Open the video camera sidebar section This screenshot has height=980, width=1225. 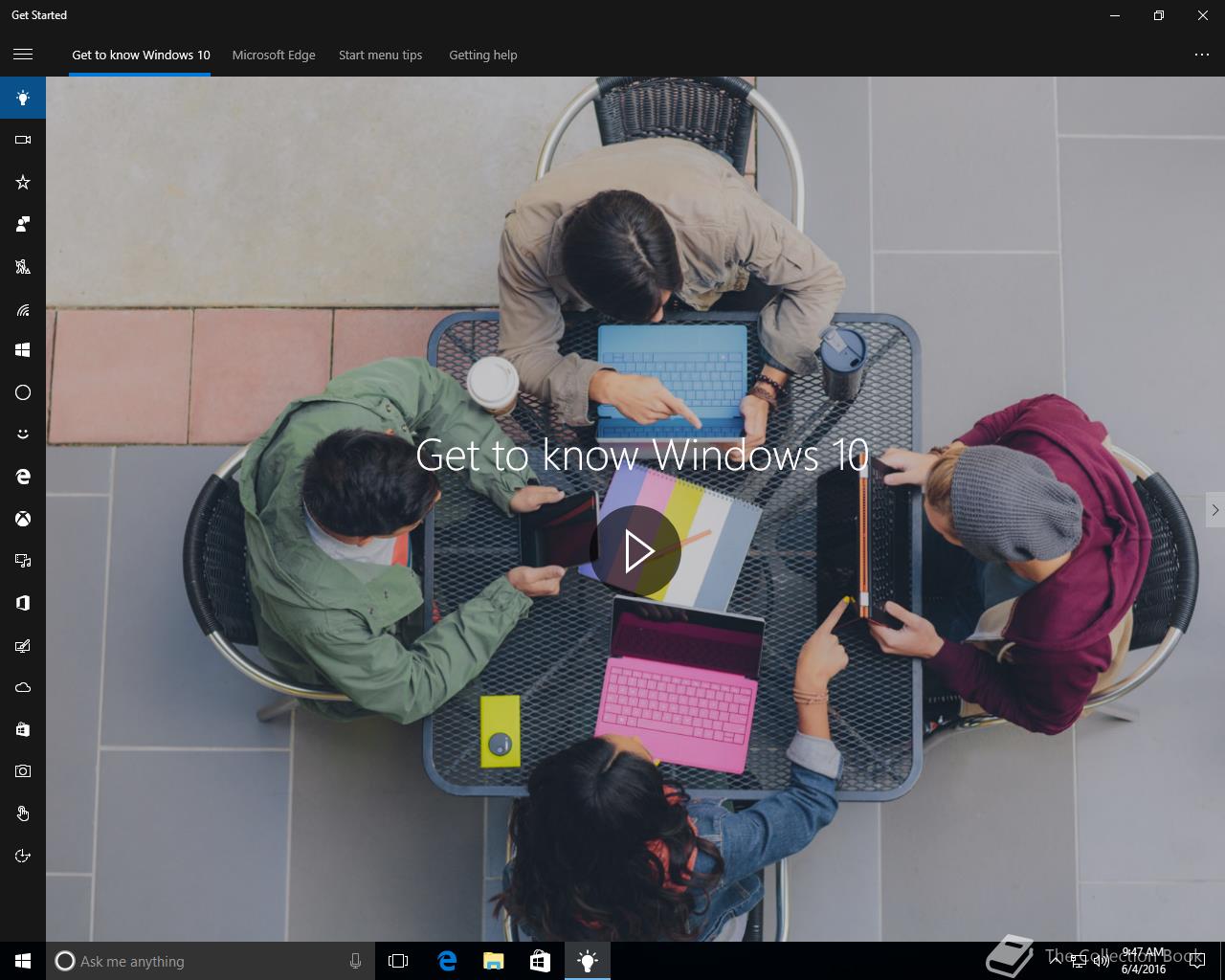(23, 140)
